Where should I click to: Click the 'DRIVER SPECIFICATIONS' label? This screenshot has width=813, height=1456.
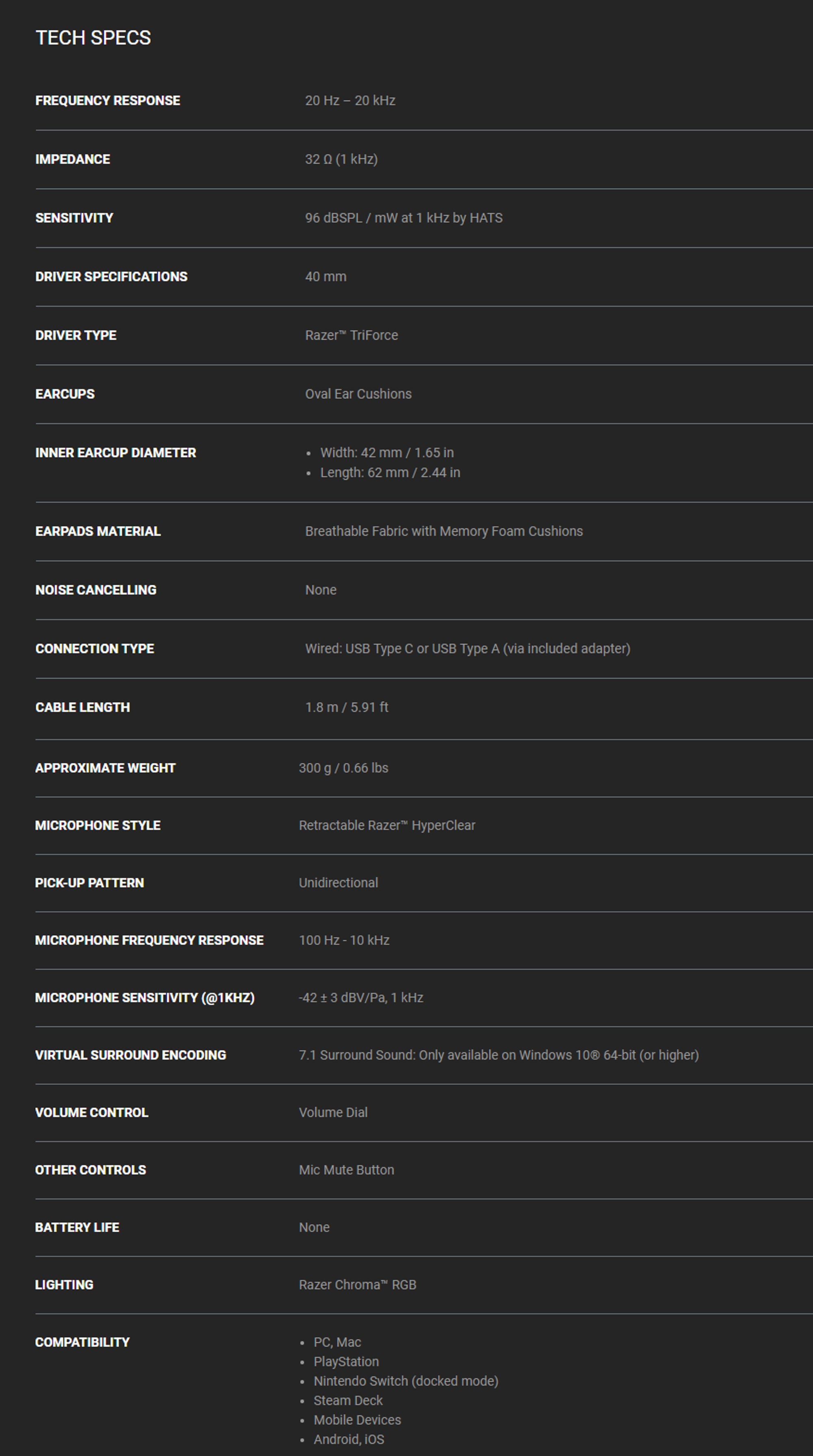(111, 277)
